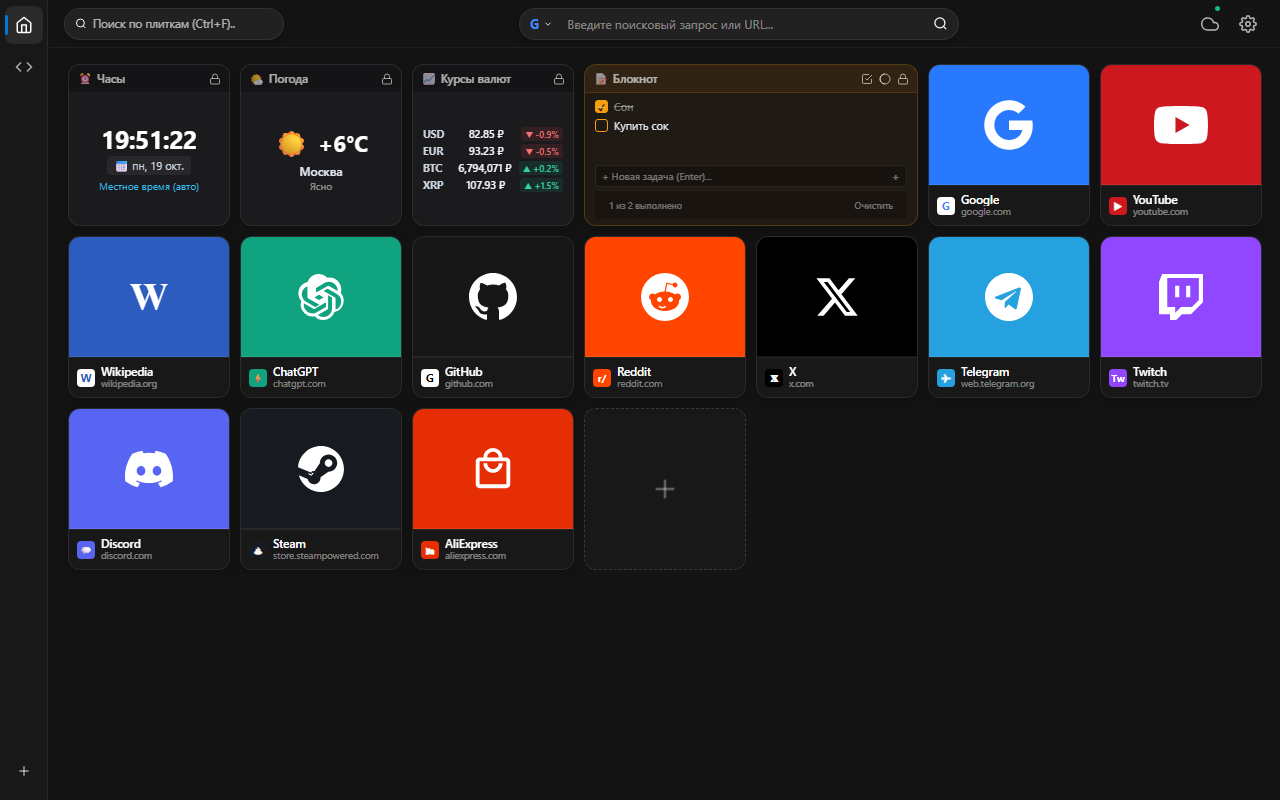This screenshot has width=1280, height=800.
Task: Click the circle color icon in Блокнот header
Action: pyautogui.click(x=885, y=79)
